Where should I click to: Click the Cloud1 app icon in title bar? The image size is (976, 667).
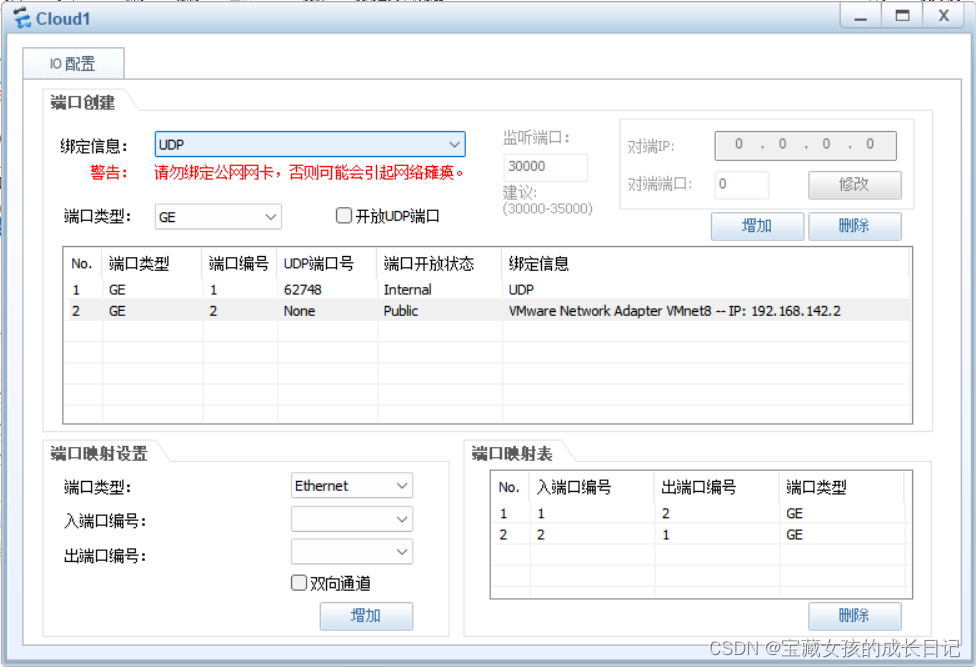pos(22,19)
